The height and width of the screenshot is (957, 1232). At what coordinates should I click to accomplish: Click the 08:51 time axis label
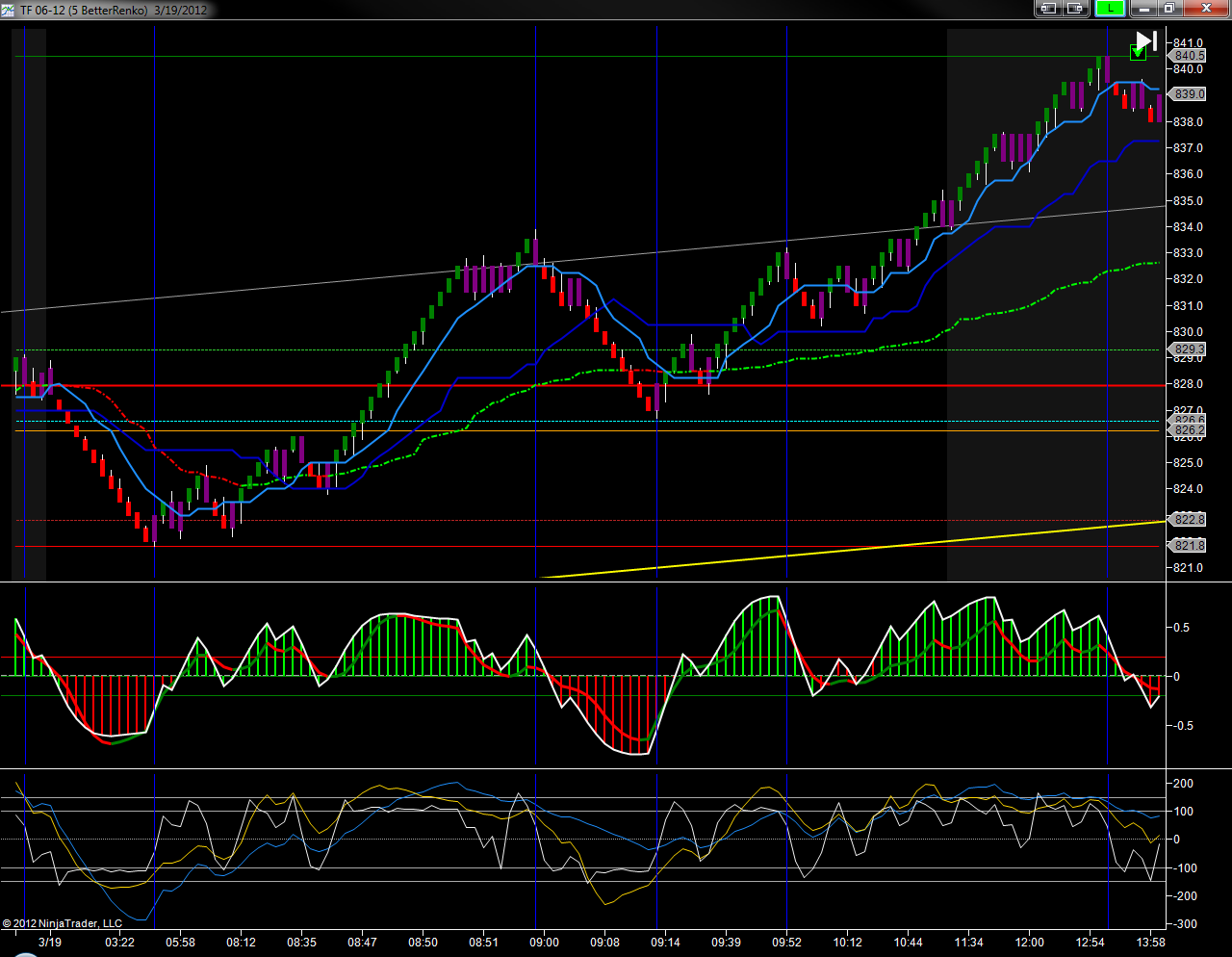click(483, 943)
